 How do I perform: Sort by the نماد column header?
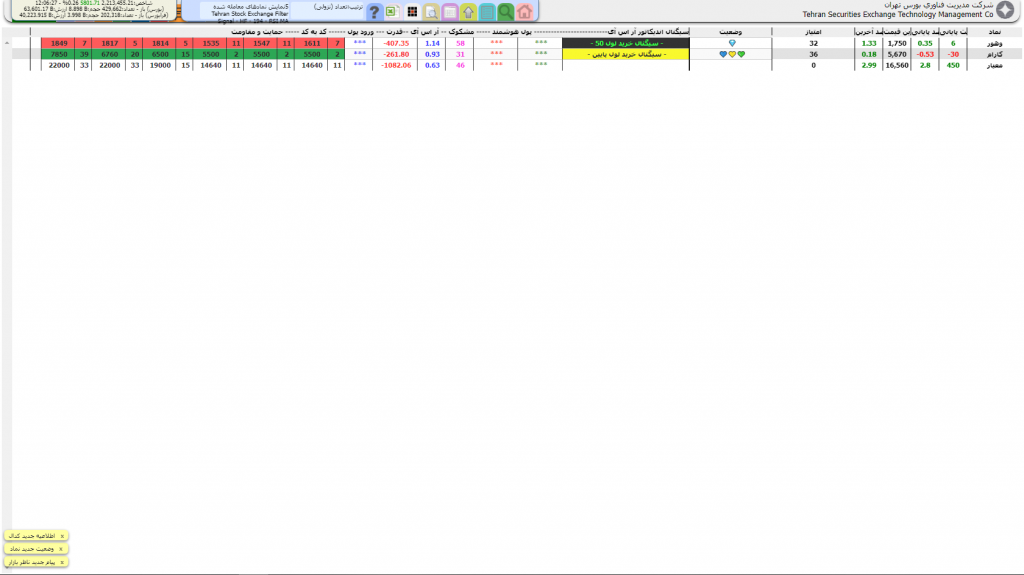[x=994, y=31]
